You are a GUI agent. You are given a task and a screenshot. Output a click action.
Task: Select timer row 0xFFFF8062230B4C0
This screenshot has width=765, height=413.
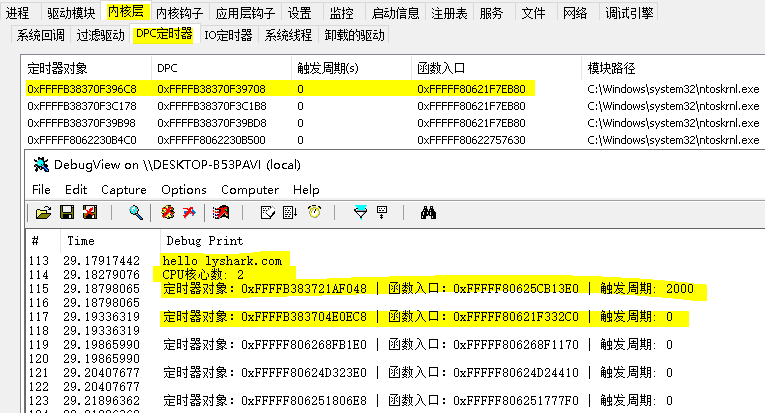(x=393, y=140)
